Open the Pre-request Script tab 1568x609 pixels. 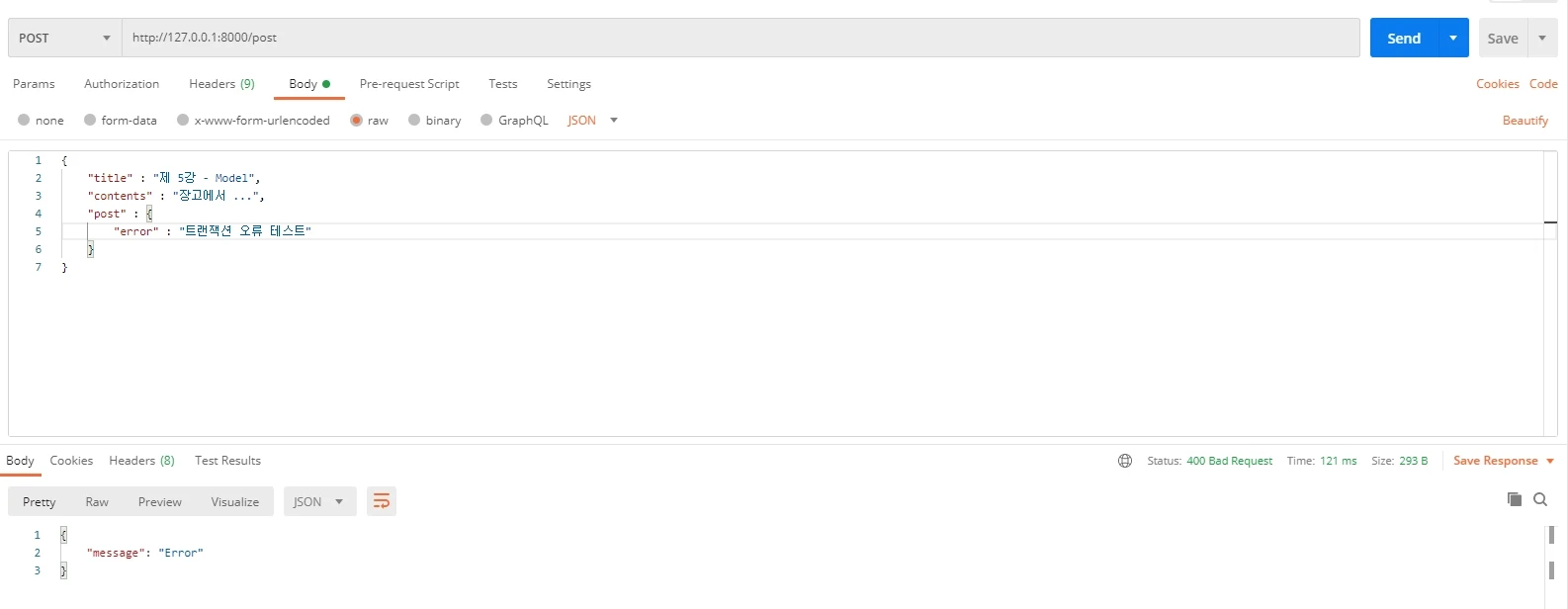[x=409, y=84]
